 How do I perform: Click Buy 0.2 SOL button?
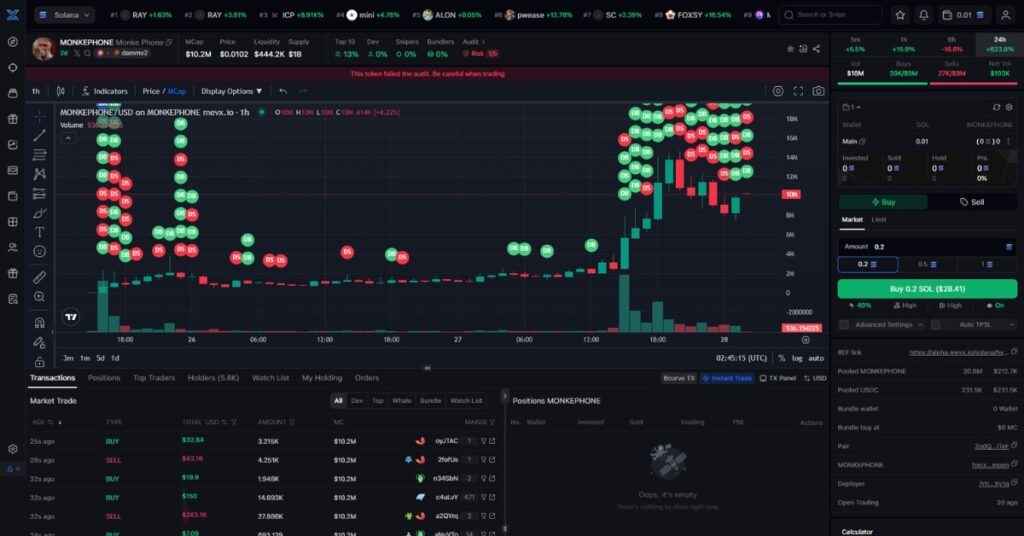click(x=927, y=289)
